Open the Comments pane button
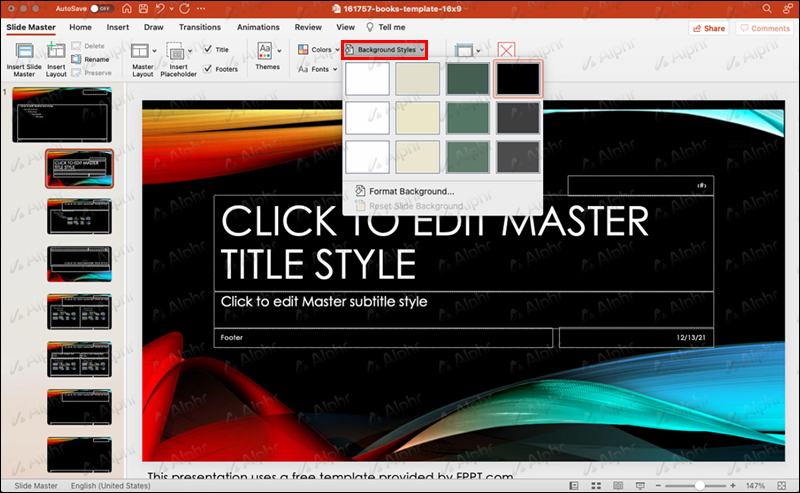The width and height of the screenshot is (800, 493). click(763, 29)
